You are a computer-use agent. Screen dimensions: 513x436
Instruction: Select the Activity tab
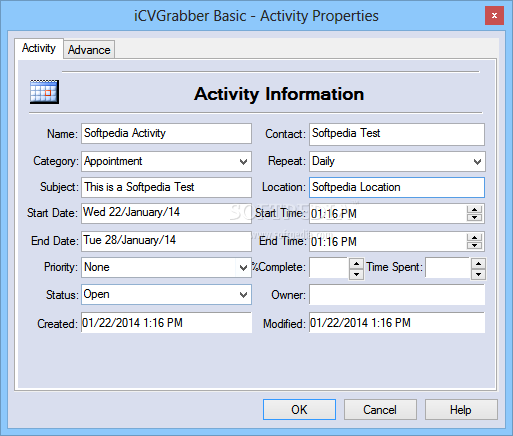(39, 48)
